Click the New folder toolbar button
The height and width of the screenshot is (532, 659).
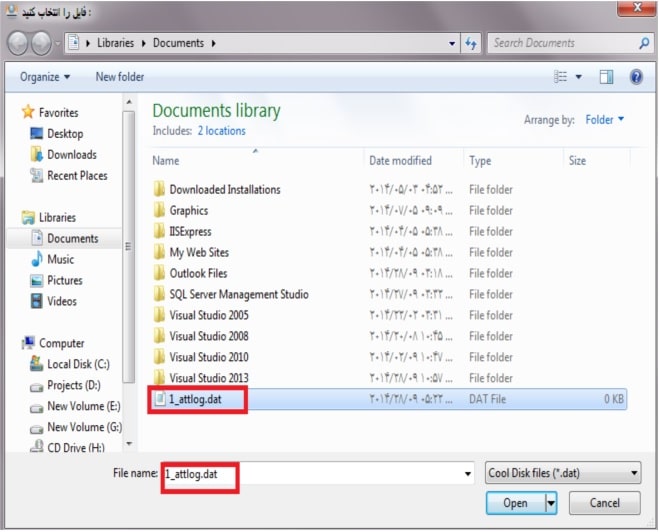tap(120, 77)
